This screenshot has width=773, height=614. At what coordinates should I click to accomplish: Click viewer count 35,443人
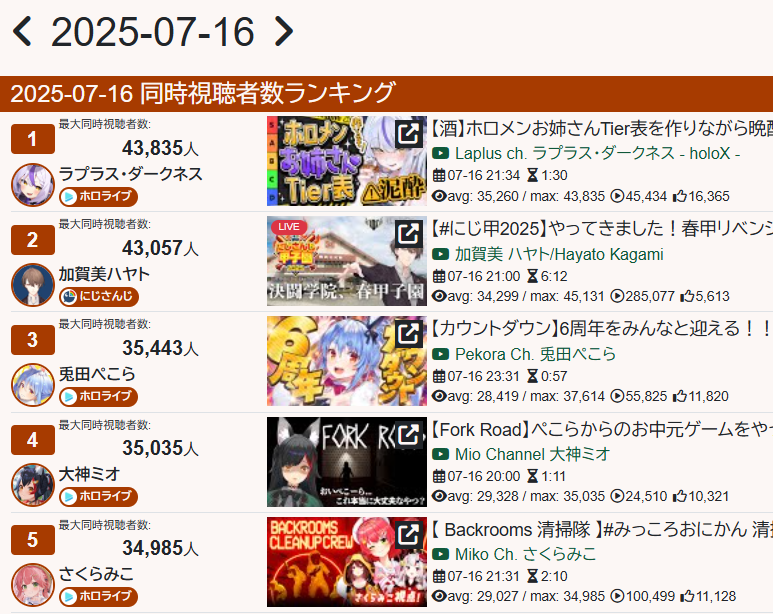(160, 348)
